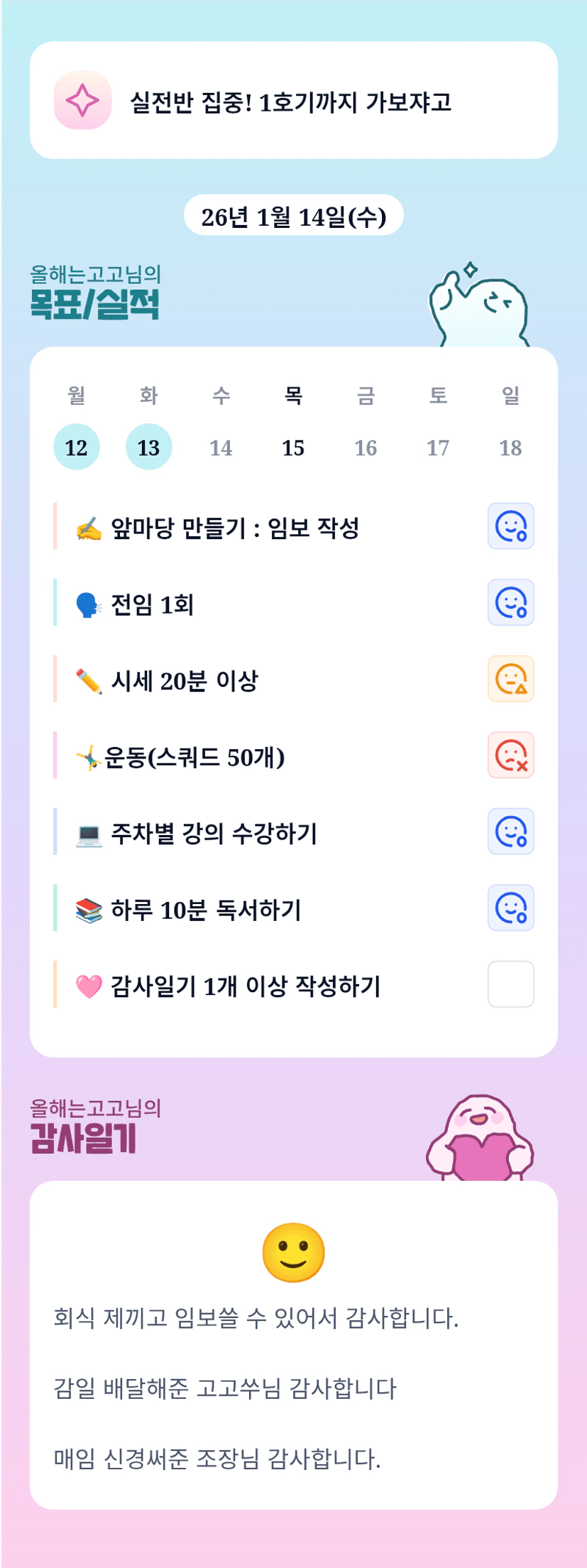Check the empty box for 감사일기 1개 이상 작성하기
This screenshot has height=1568, width=587.
tap(510, 984)
